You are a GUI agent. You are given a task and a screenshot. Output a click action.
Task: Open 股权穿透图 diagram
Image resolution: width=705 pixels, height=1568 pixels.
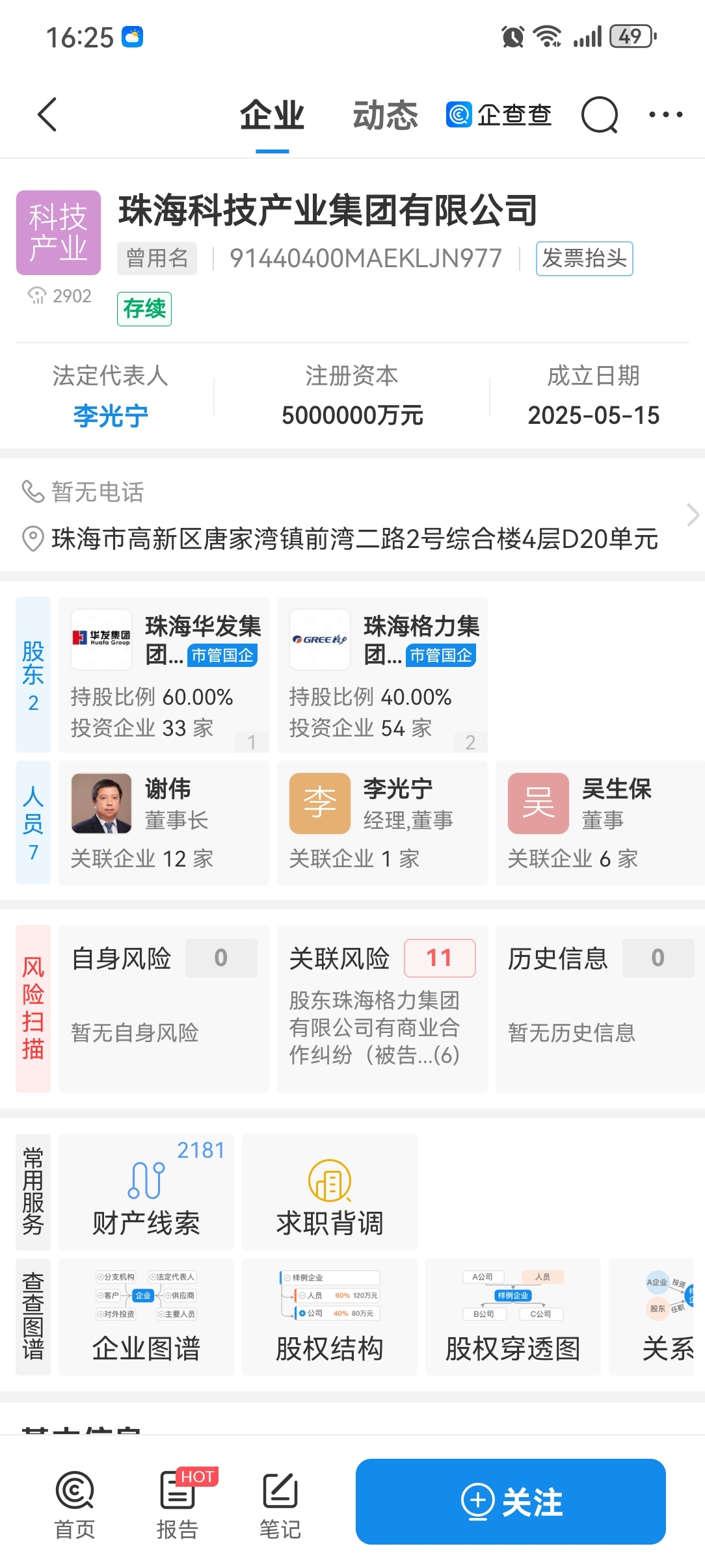tap(513, 1316)
